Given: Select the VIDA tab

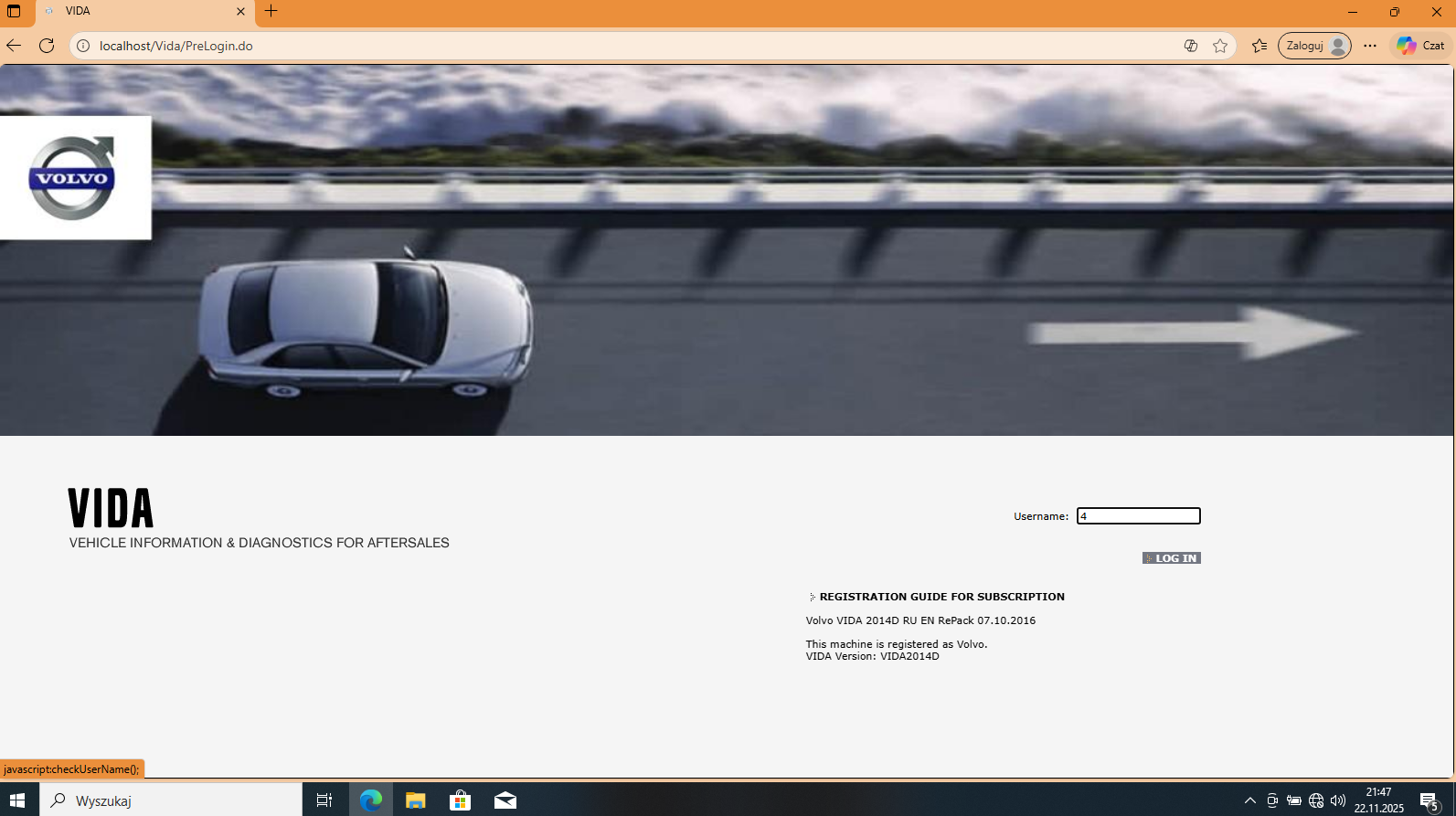Looking at the screenshot, I should point(137,12).
